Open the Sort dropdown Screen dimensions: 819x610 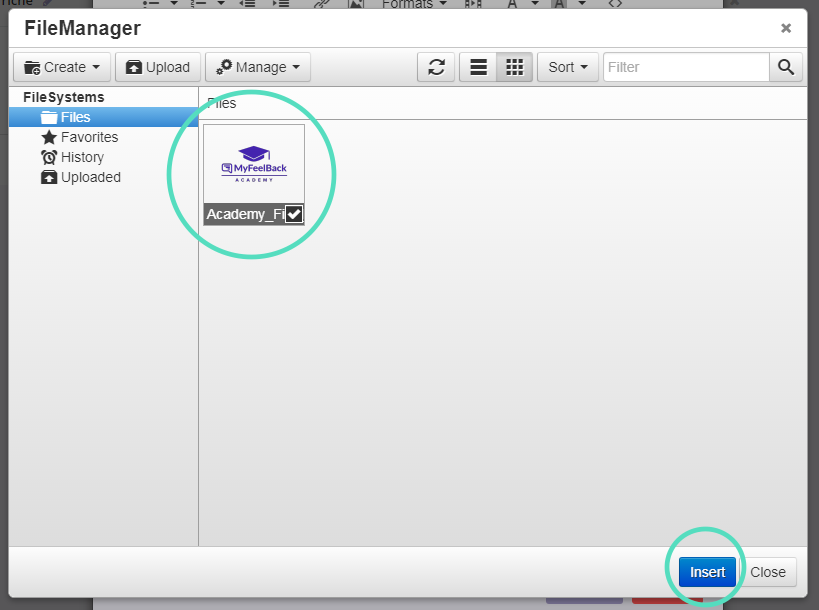coord(568,67)
